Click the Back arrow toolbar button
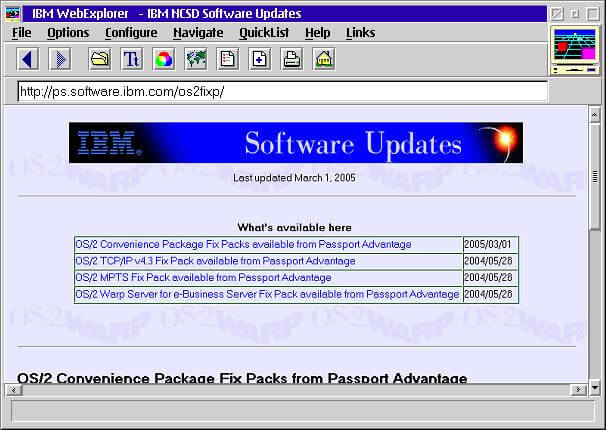Viewport: 606px width, 430px height. [x=28, y=59]
